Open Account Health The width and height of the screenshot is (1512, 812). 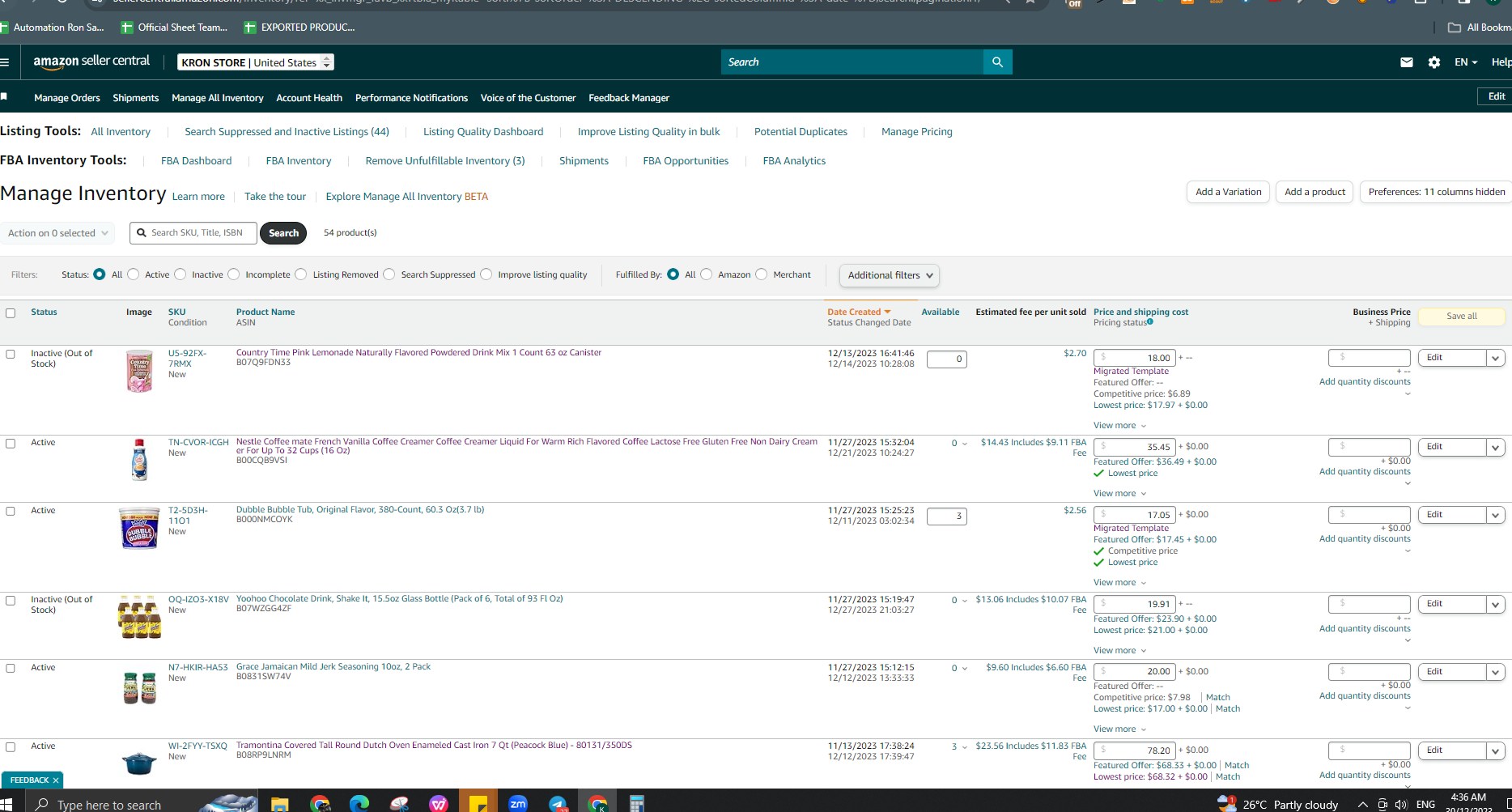click(309, 98)
